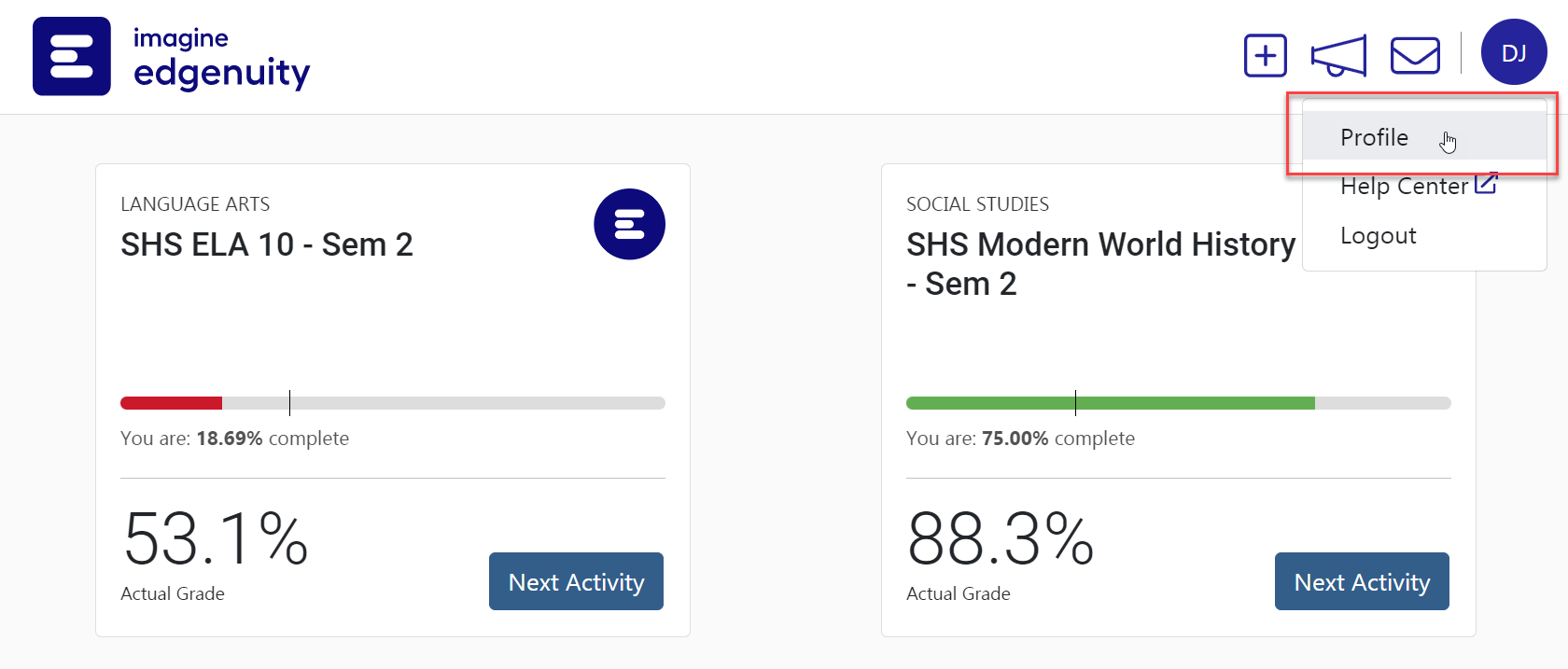Screen dimensions: 1568x669
Task: Click the 88.3% actual grade value
Action: coord(1001,538)
